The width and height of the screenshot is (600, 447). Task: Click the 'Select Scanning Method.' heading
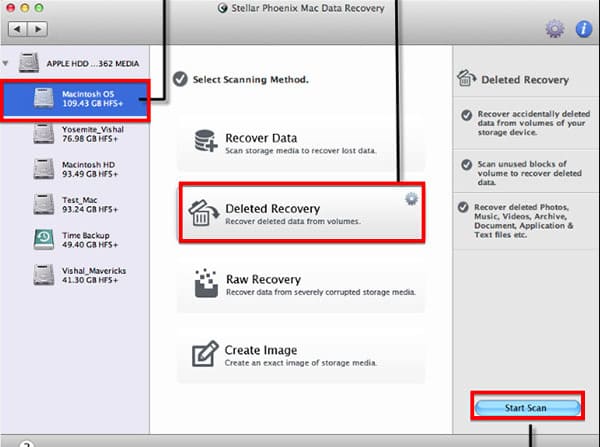pos(251,80)
